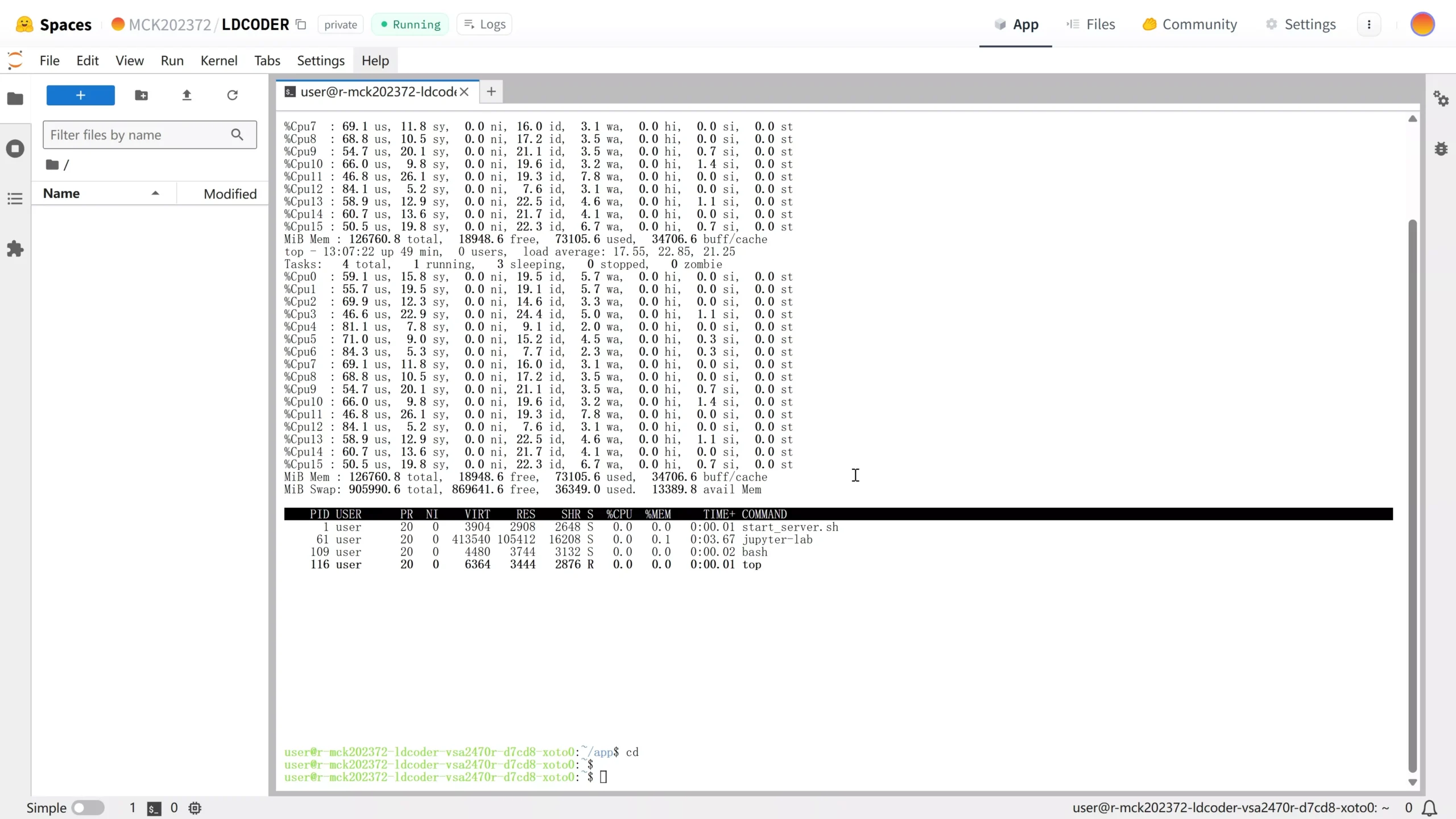This screenshot has height=819, width=1456.
Task: Open the notifications bell in status bar
Action: (1430, 808)
